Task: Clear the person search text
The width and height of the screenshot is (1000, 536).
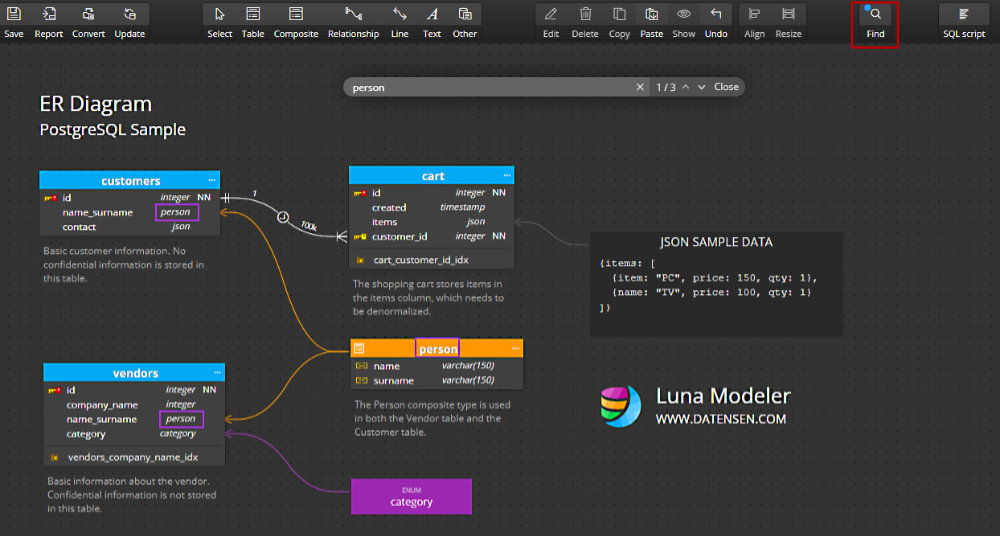Action: pyautogui.click(x=640, y=87)
